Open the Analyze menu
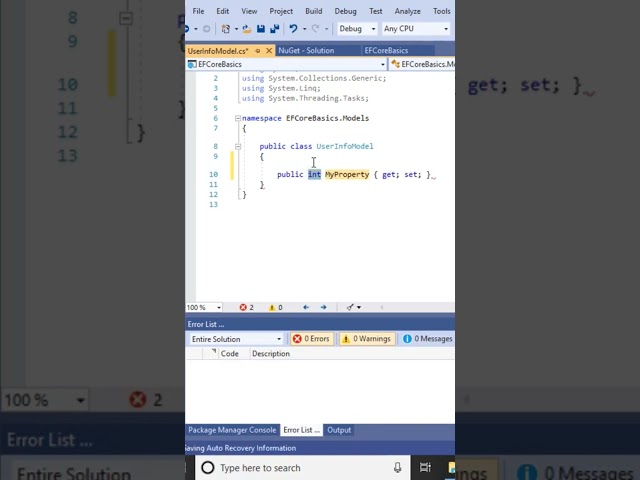Viewport: 640px width, 480px height. point(407,11)
